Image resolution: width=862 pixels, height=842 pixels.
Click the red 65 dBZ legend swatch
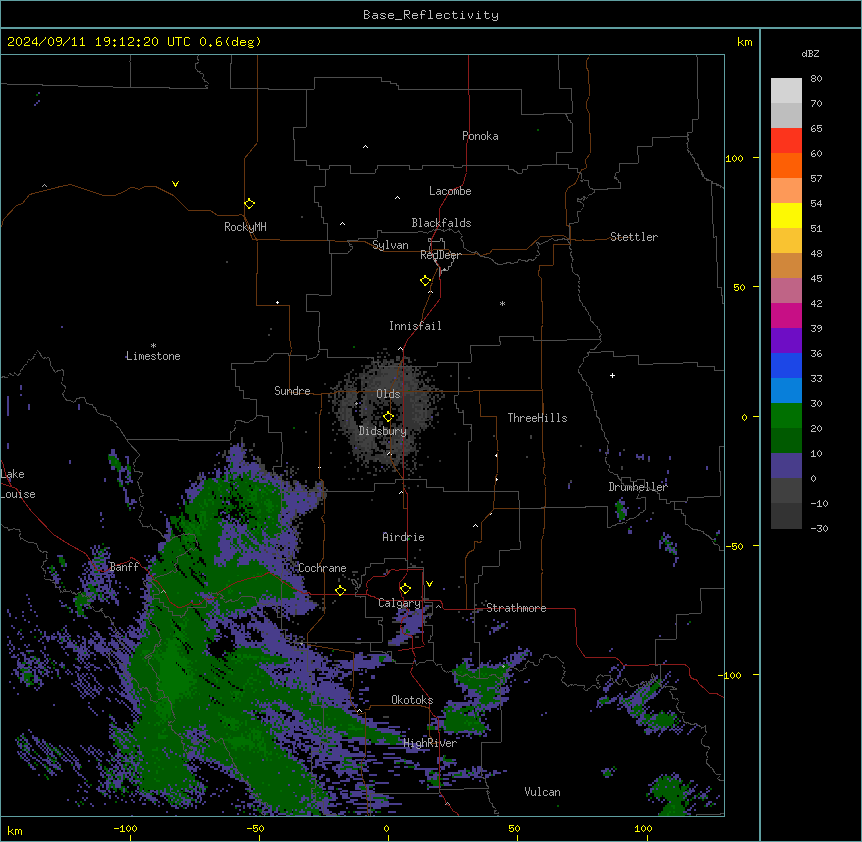tap(786, 140)
